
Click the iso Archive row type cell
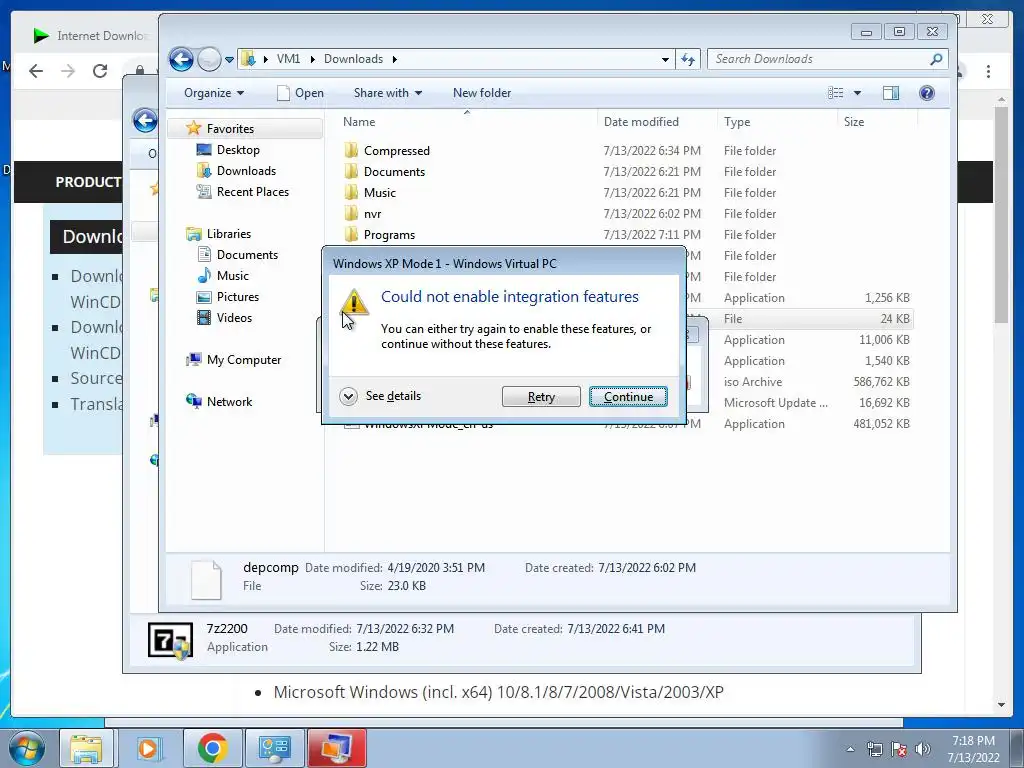752,381
